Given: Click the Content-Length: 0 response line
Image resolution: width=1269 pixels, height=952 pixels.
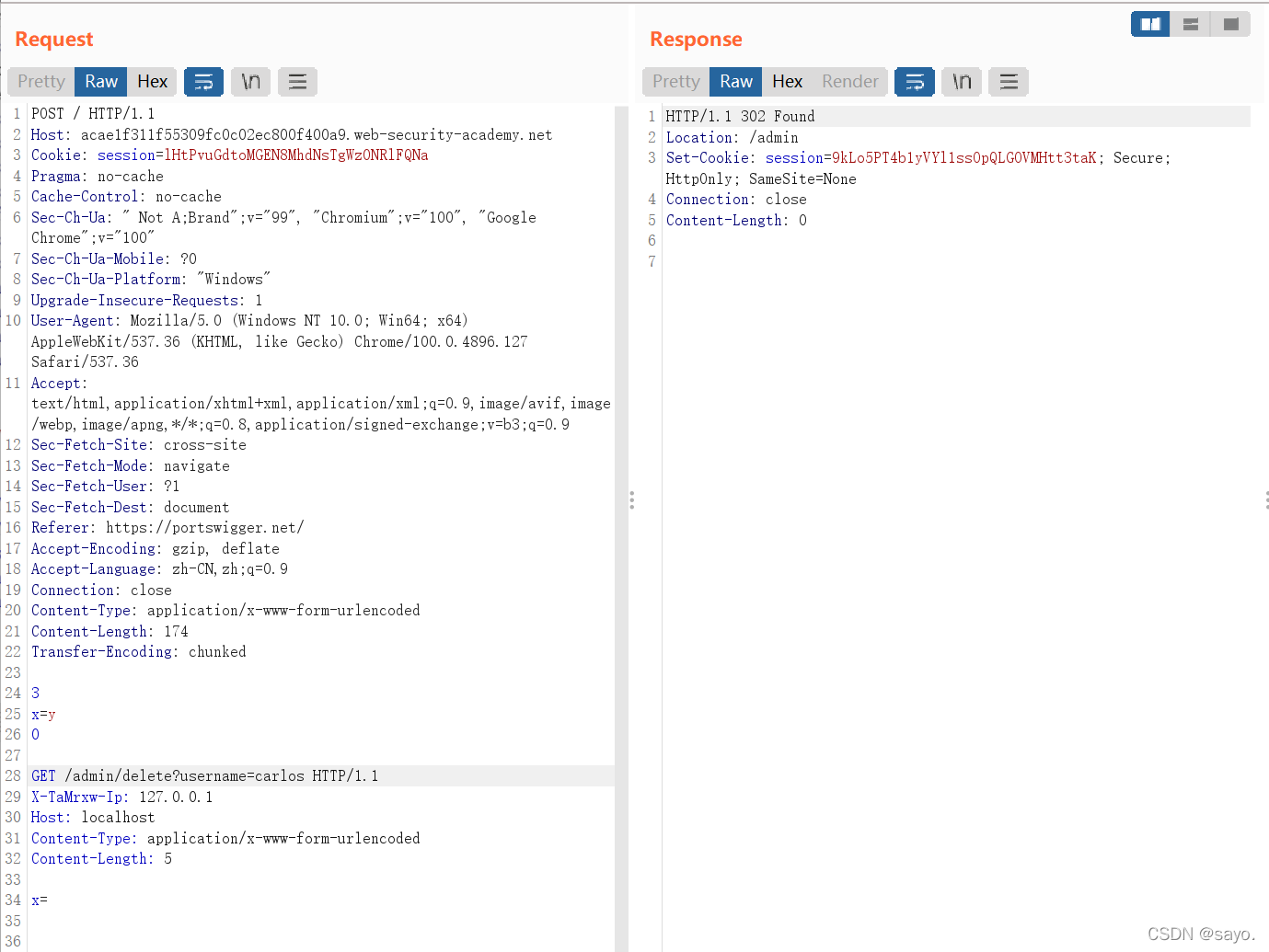Looking at the screenshot, I should pos(736,221).
